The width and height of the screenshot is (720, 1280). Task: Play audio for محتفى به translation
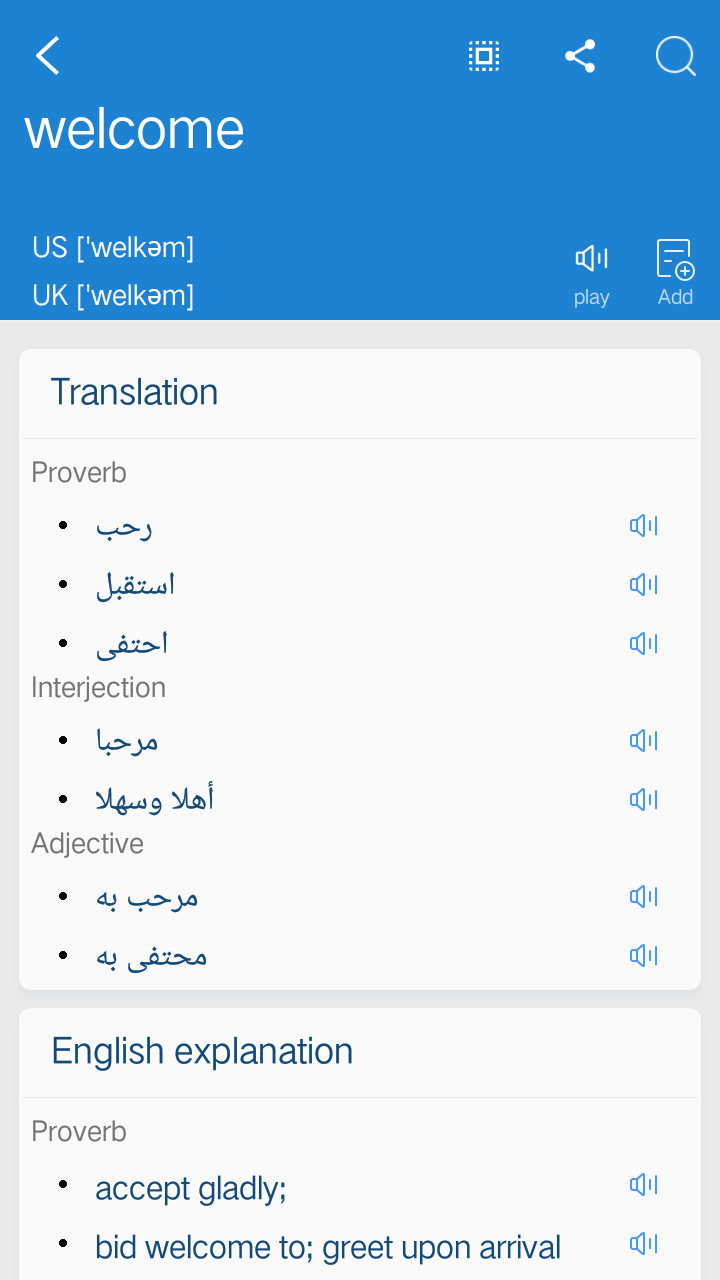pyautogui.click(x=643, y=956)
